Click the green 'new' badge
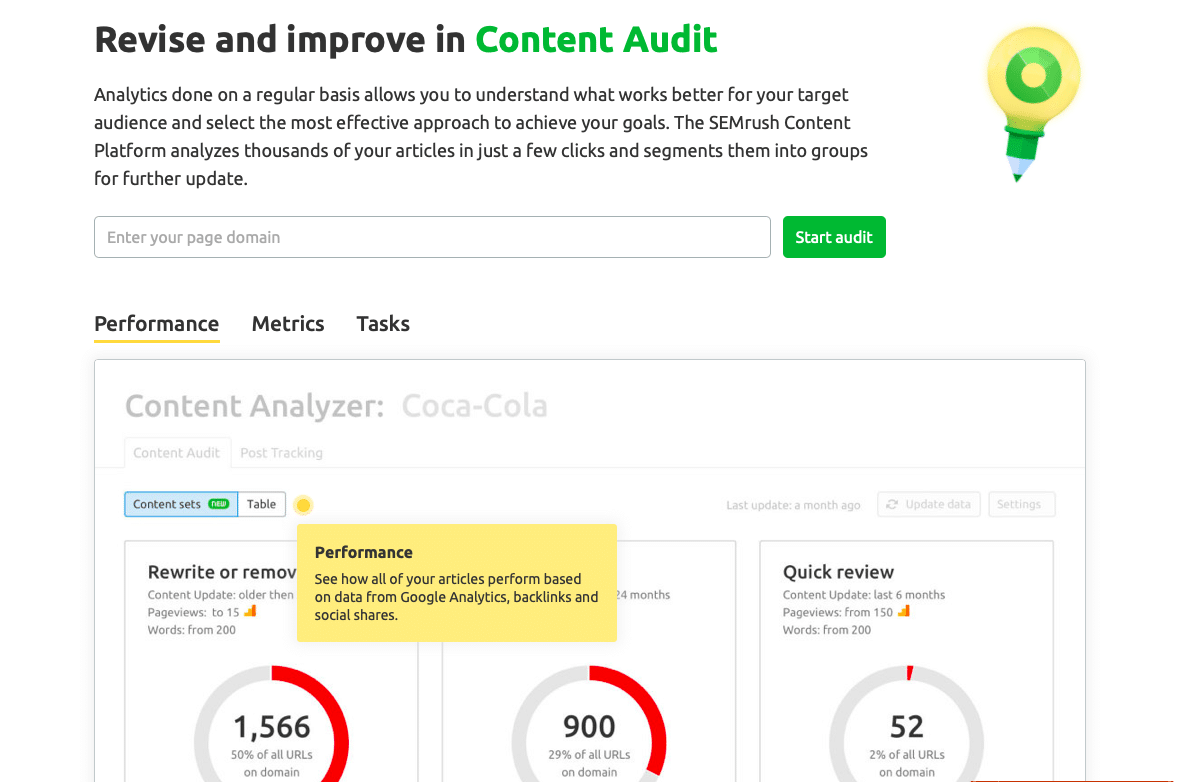 pos(219,504)
